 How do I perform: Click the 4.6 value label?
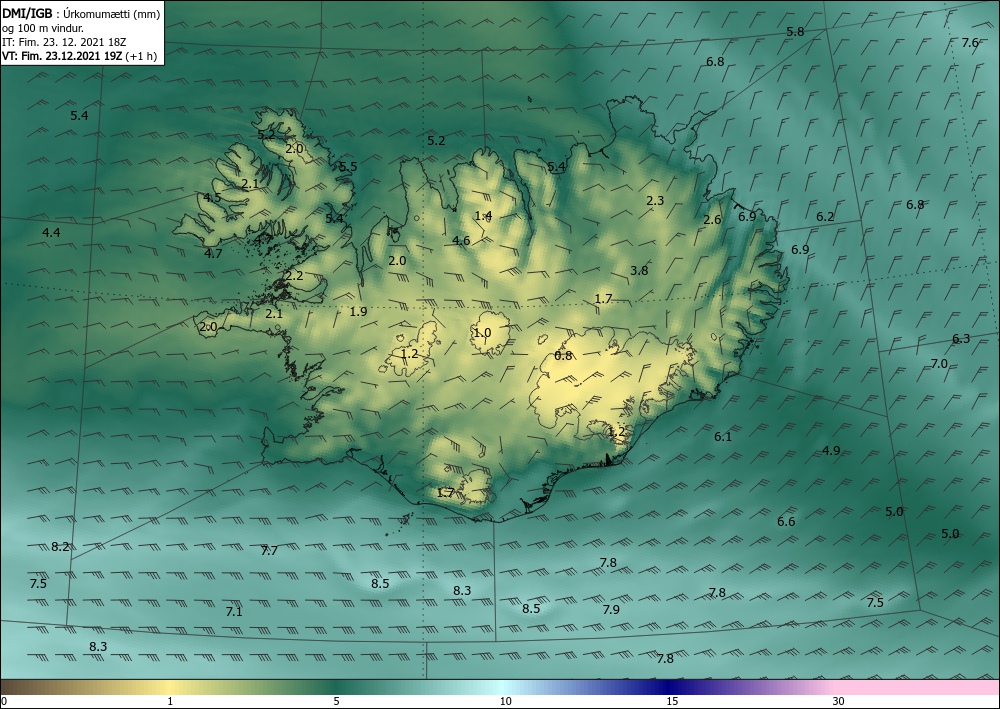(461, 240)
